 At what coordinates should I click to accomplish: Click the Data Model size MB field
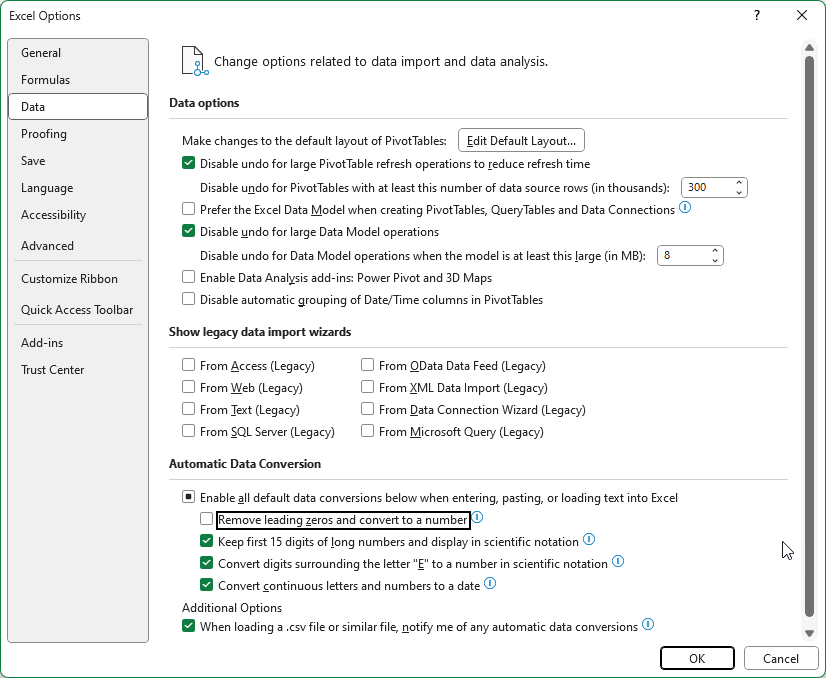click(x=681, y=256)
